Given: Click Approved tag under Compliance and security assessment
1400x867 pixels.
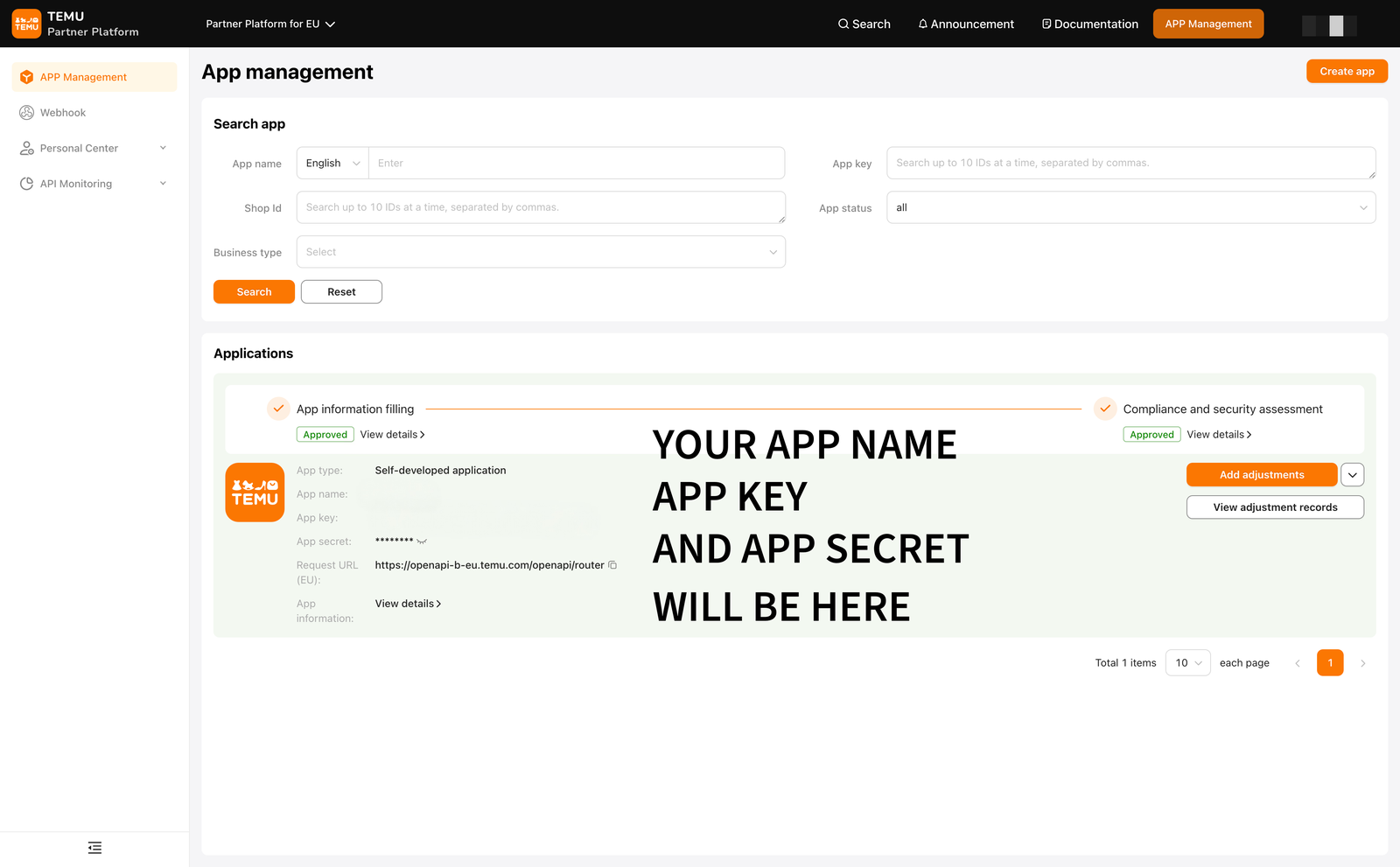Looking at the screenshot, I should tap(1151, 435).
